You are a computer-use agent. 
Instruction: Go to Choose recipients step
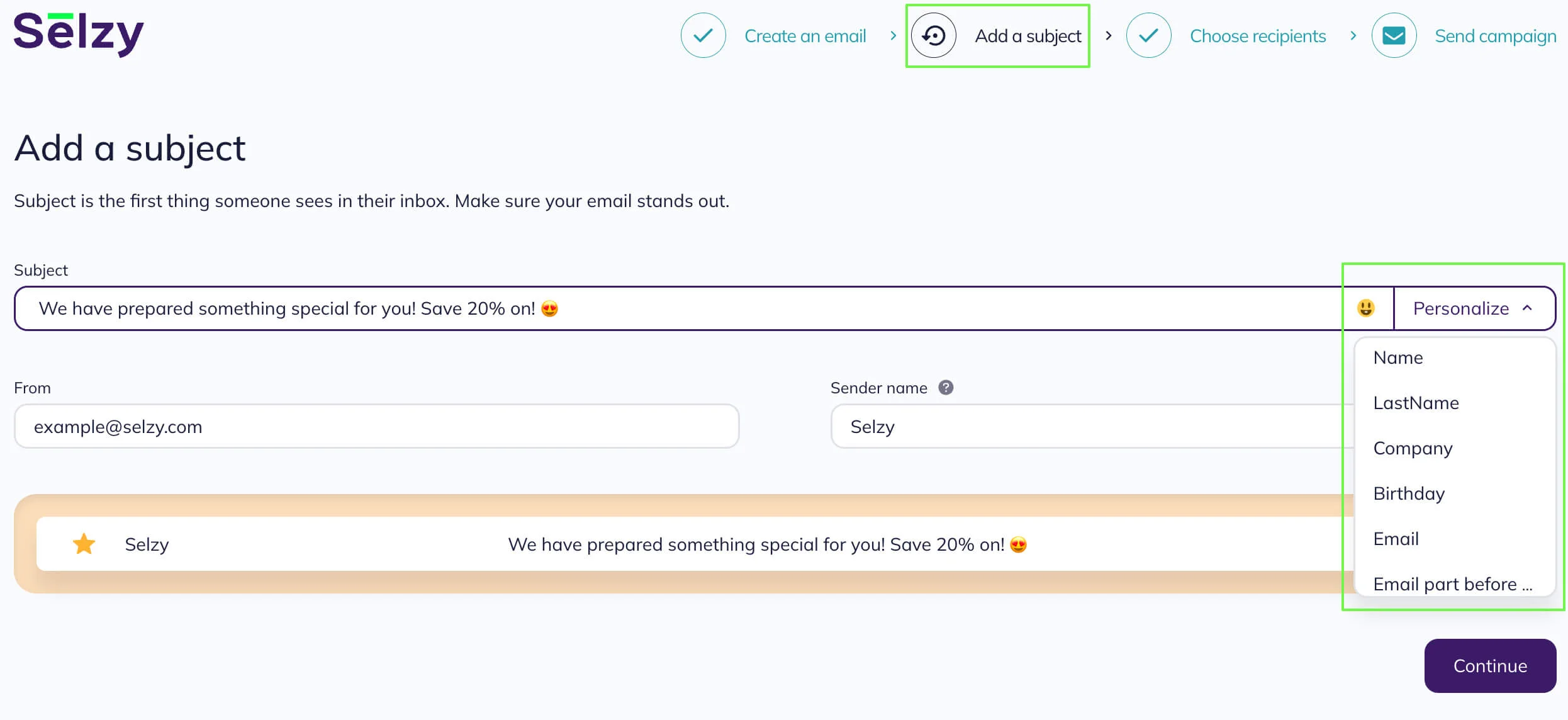pyautogui.click(x=1258, y=36)
